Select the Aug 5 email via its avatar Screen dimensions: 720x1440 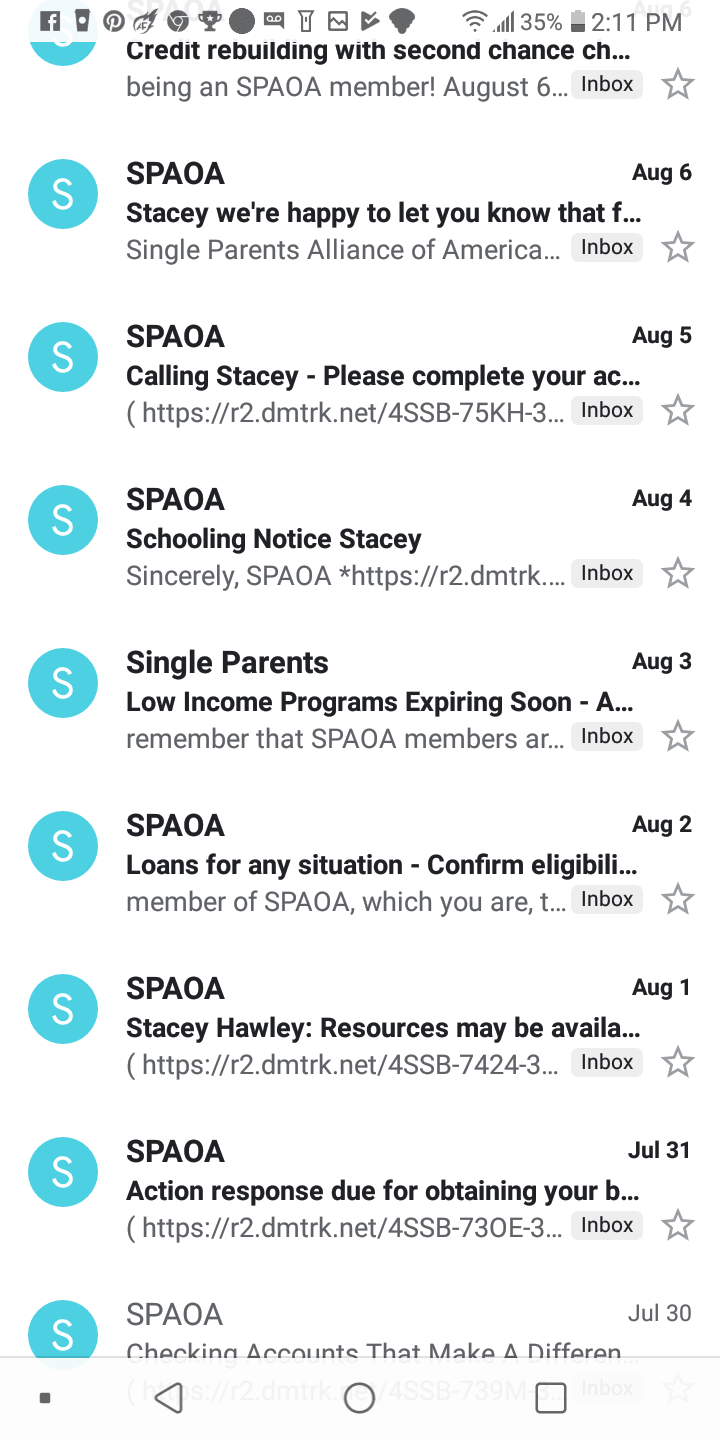tap(63, 357)
